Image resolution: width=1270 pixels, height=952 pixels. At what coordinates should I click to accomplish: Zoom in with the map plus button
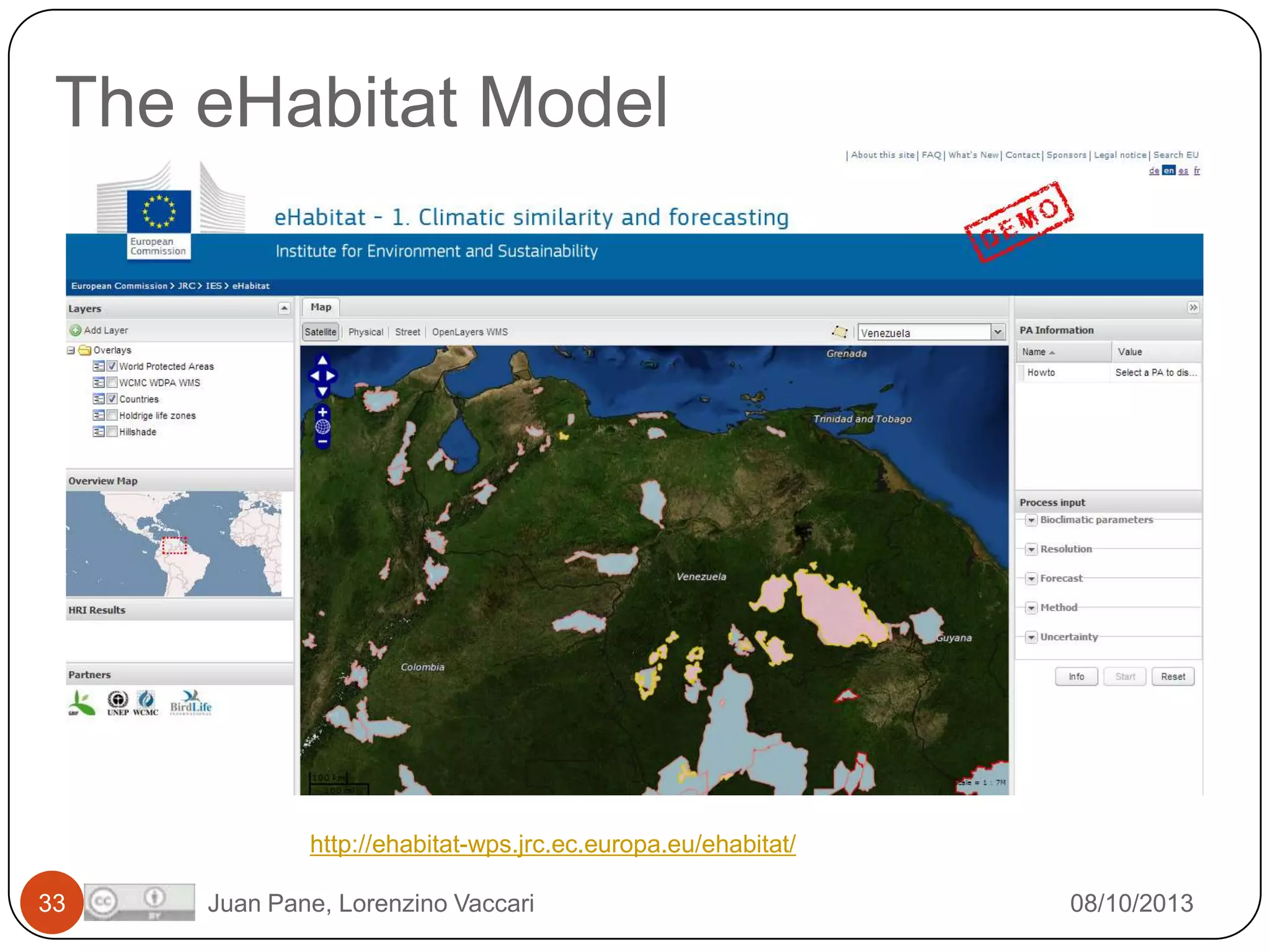[322, 412]
